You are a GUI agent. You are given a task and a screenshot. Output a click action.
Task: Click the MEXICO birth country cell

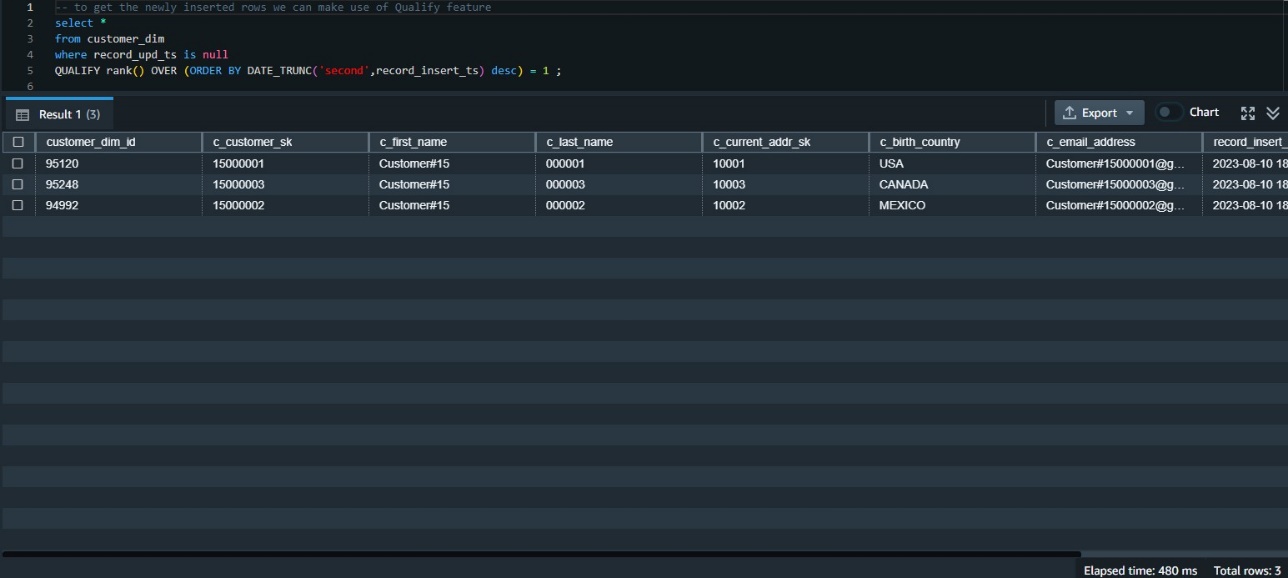pyautogui.click(x=952, y=205)
